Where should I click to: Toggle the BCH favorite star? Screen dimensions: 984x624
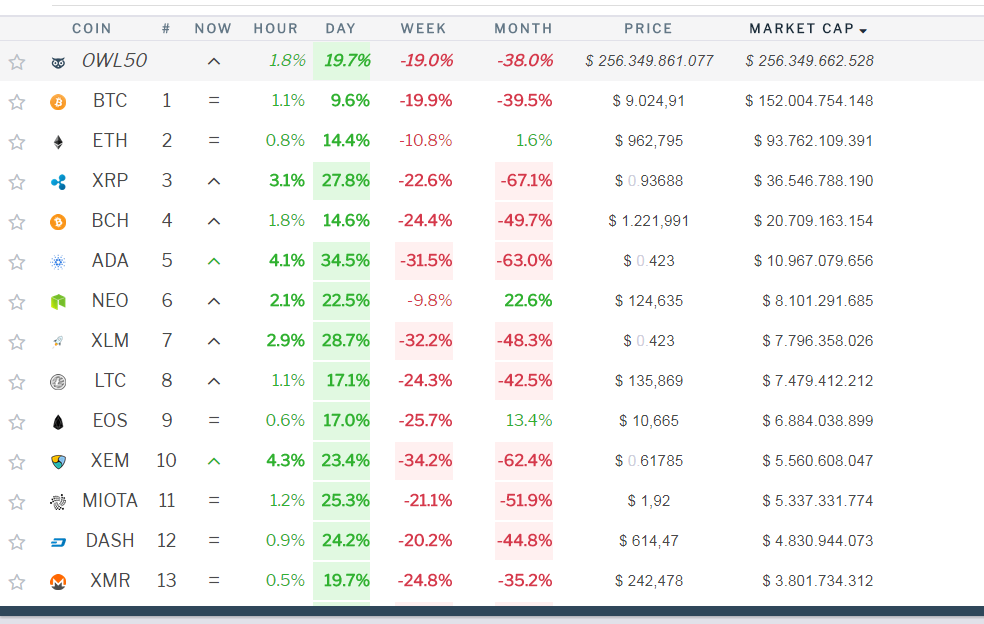point(17,222)
